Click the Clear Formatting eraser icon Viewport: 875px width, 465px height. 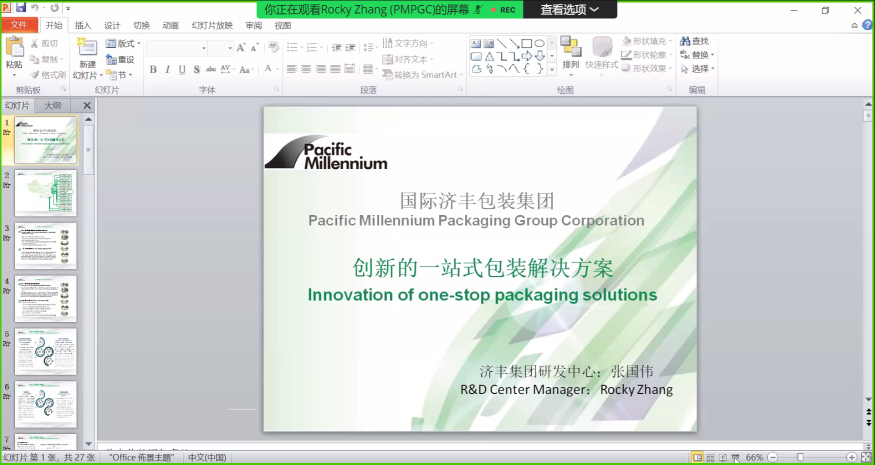[273, 47]
